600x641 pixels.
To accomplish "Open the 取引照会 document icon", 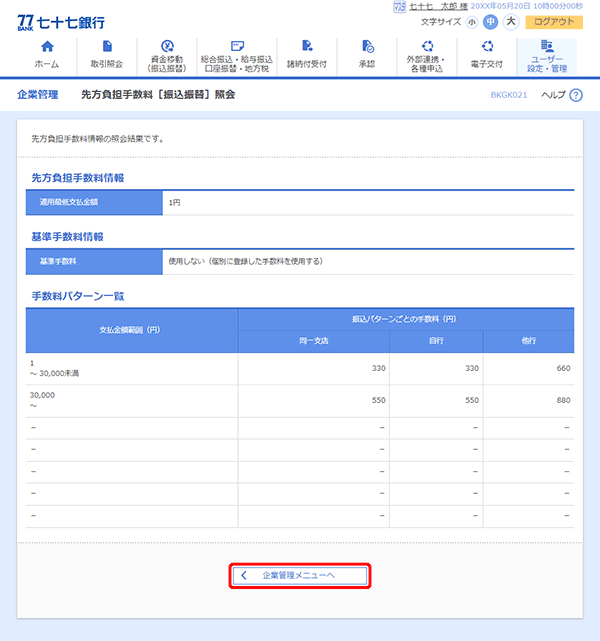I will (x=107, y=46).
